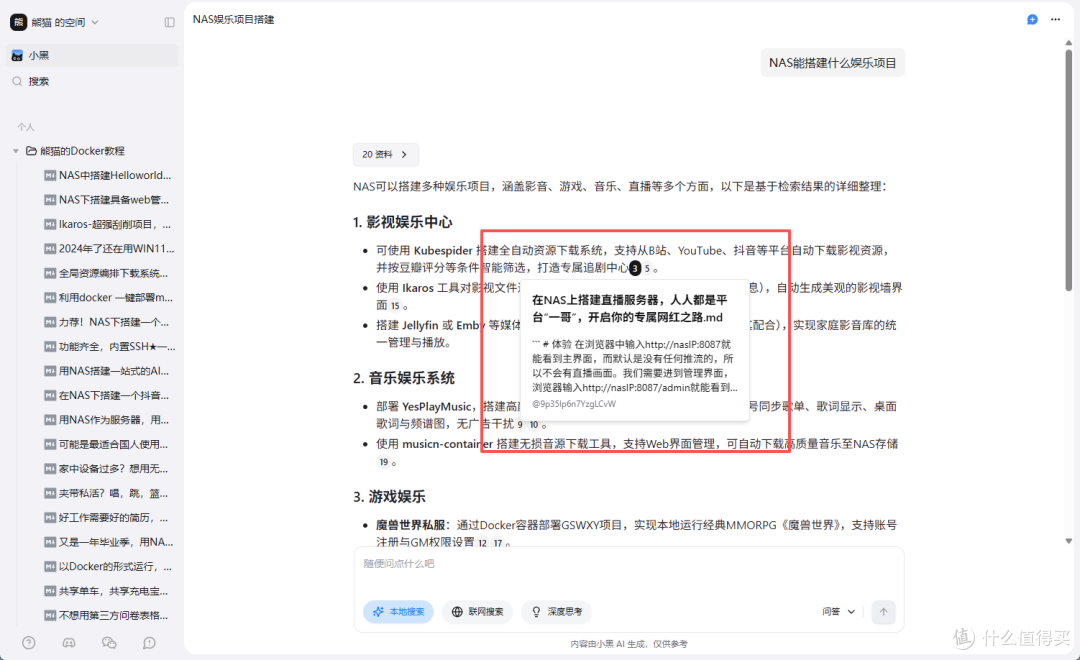The image size is (1080, 660).
Task: Open note 力荐！NAS下搭建一个
Action: [x=108, y=322]
